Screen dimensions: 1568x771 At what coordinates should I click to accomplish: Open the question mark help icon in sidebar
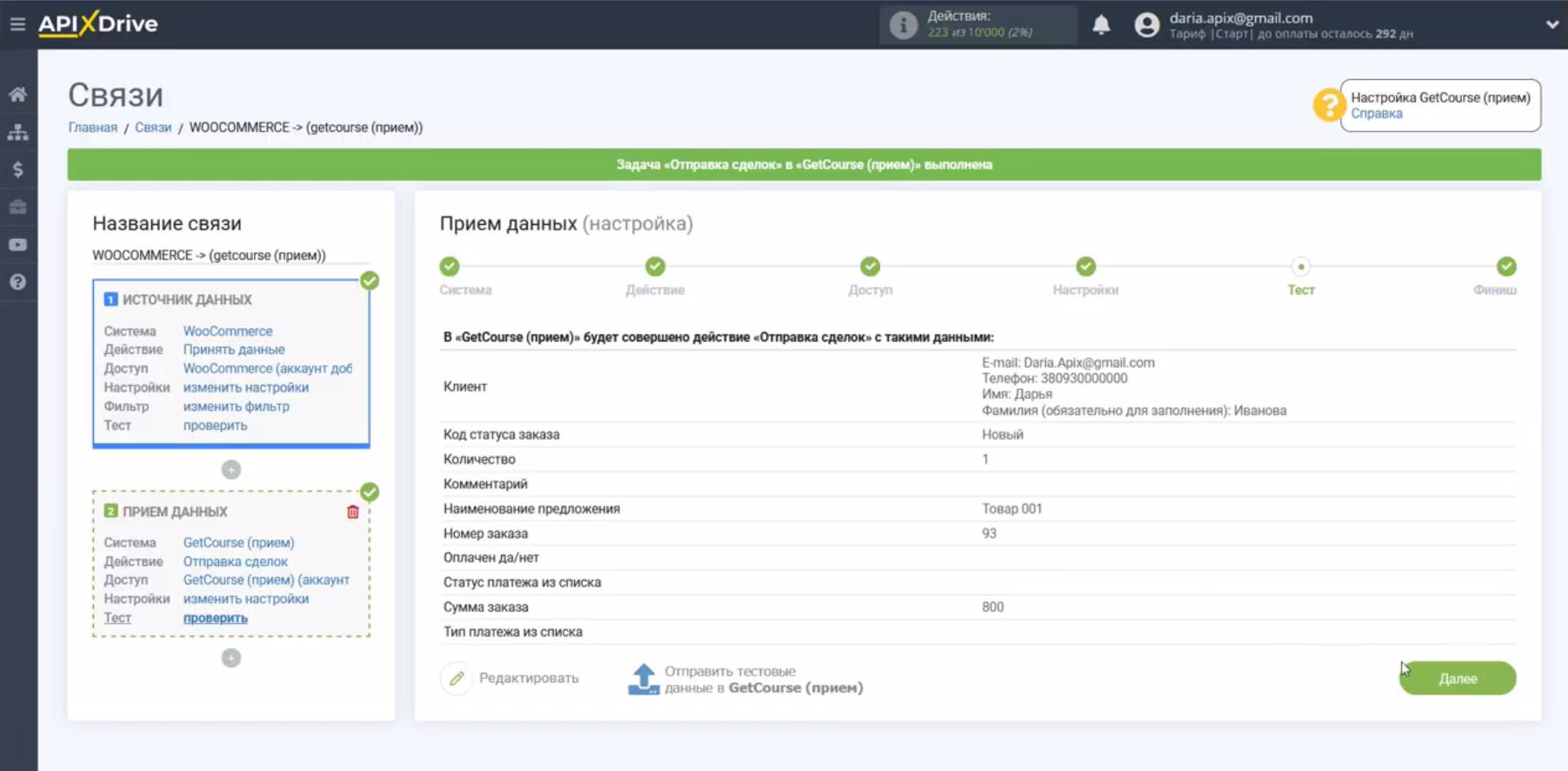pos(17,282)
